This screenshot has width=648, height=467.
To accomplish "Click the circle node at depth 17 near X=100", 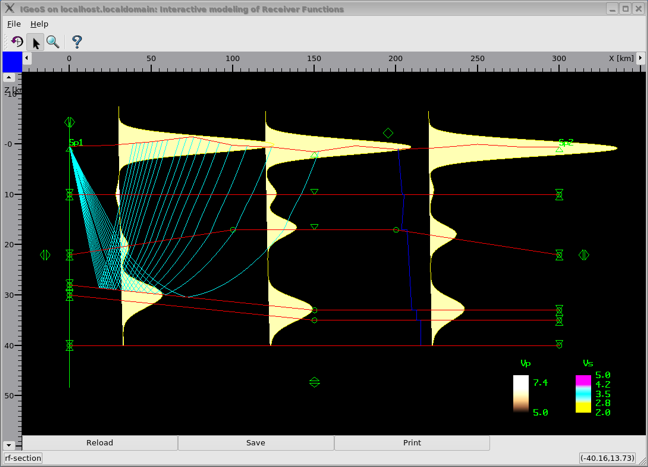I will pyautogui.click(x=234, y=230).
